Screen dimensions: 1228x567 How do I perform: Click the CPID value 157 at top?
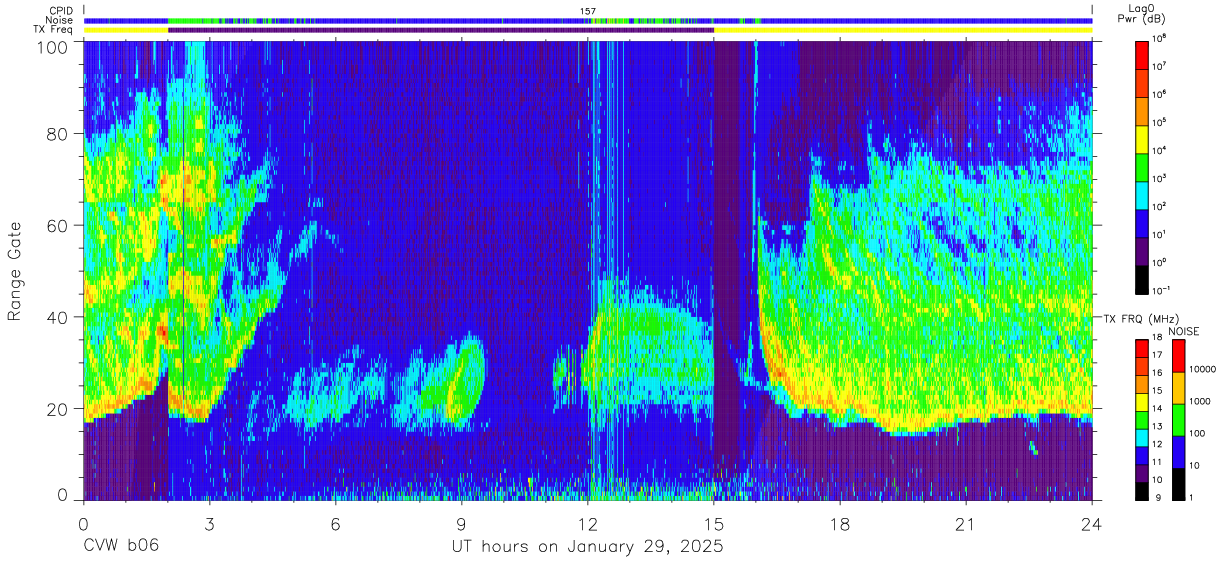588,11
